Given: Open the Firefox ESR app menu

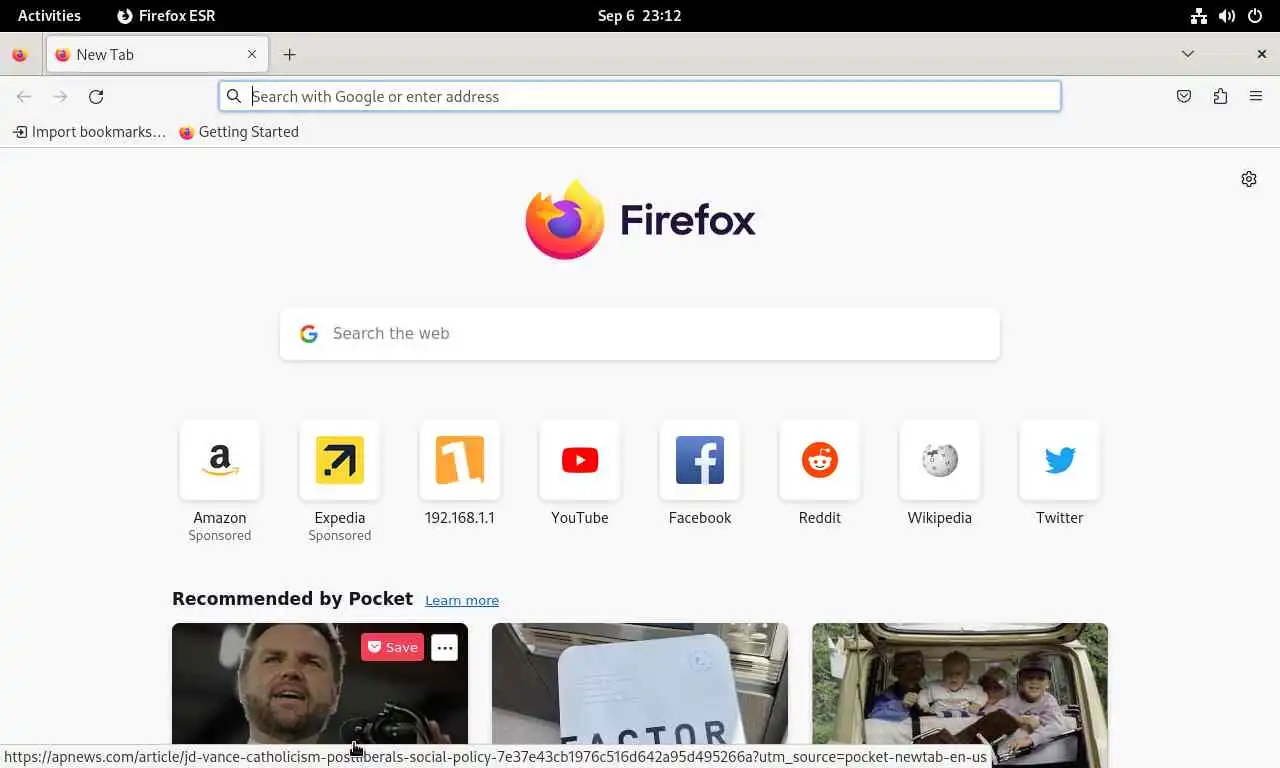Looking at the screenshot, I should pos(166,16).
